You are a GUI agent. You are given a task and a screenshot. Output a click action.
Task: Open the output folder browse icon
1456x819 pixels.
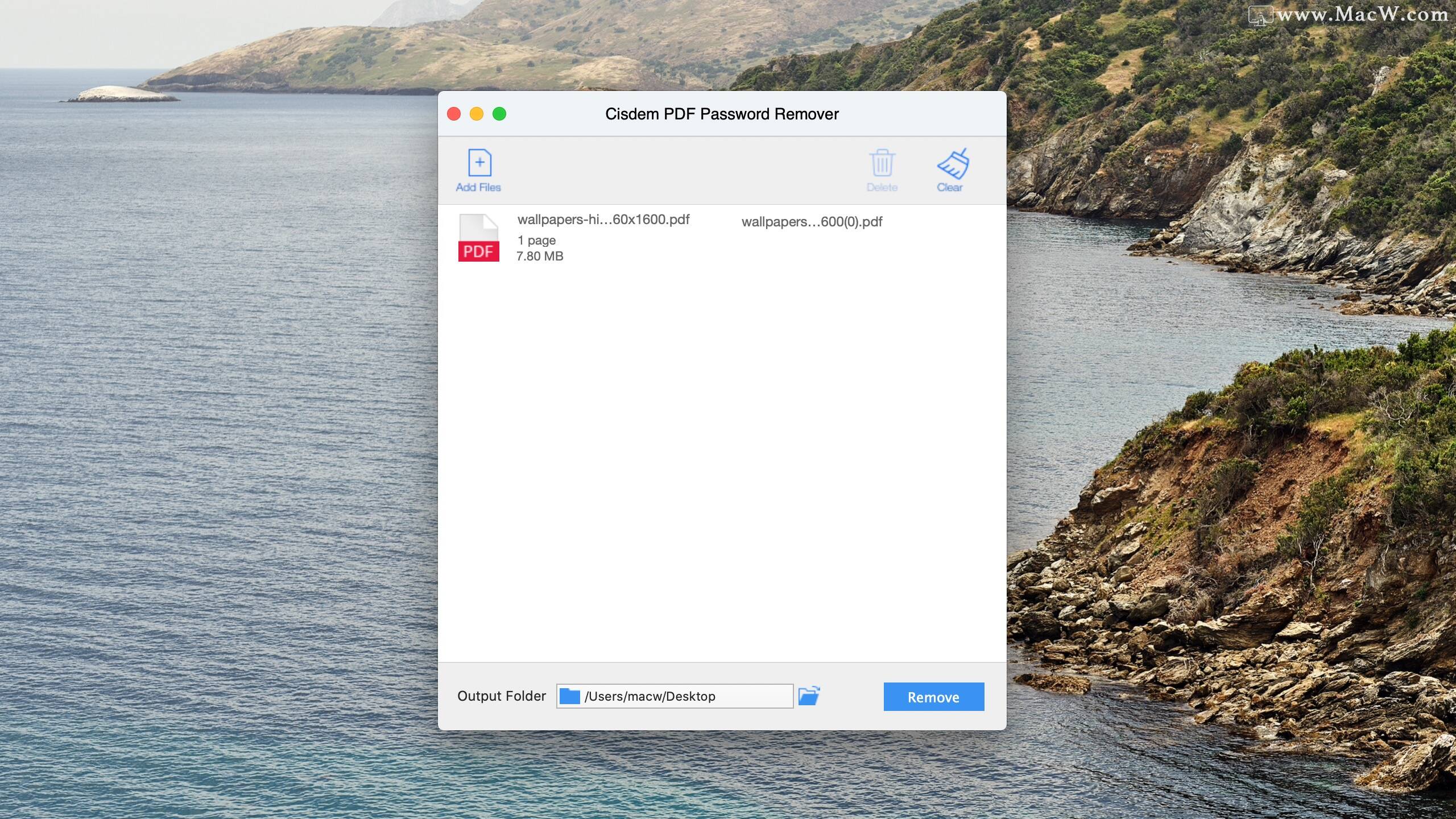coord(809,696)
